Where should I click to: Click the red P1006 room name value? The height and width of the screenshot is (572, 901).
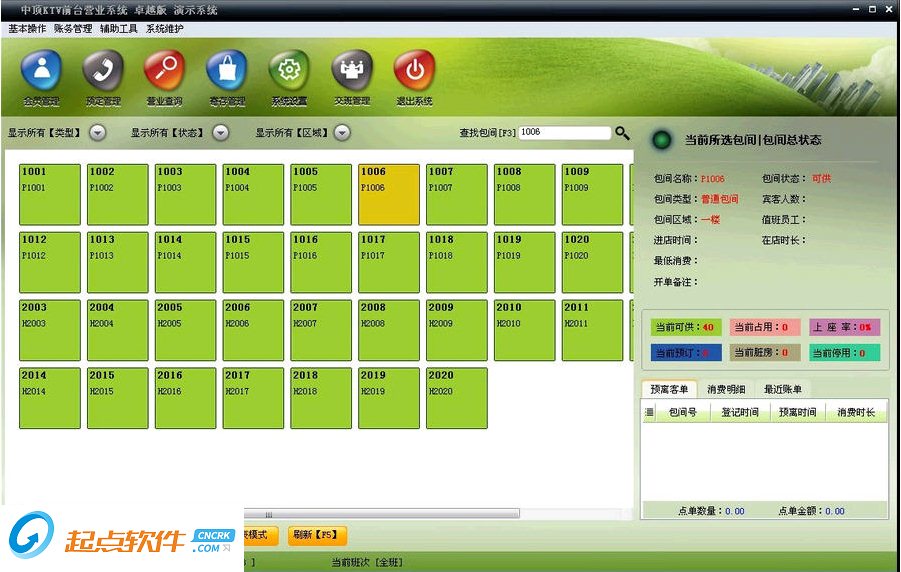point(713,179)
